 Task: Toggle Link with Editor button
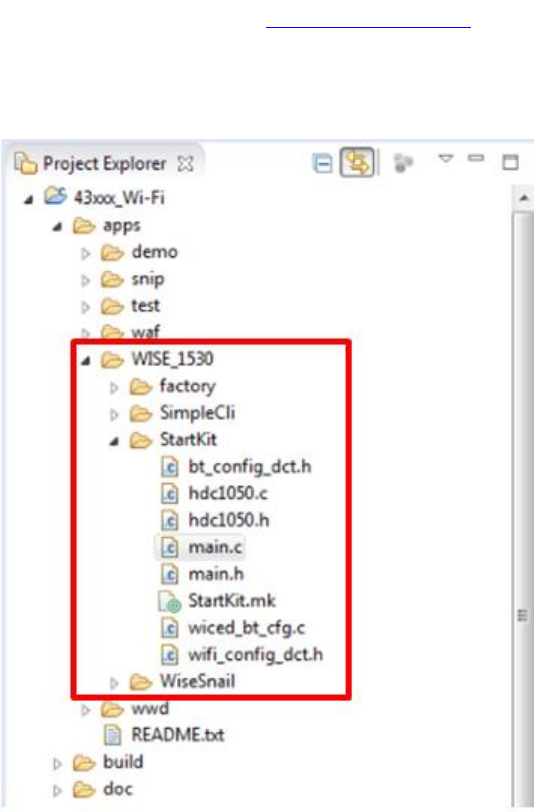click(357, 163)
